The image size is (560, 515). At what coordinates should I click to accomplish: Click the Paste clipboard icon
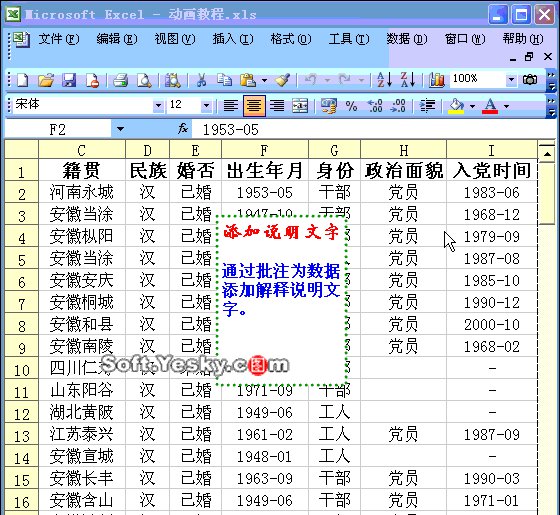248,80
